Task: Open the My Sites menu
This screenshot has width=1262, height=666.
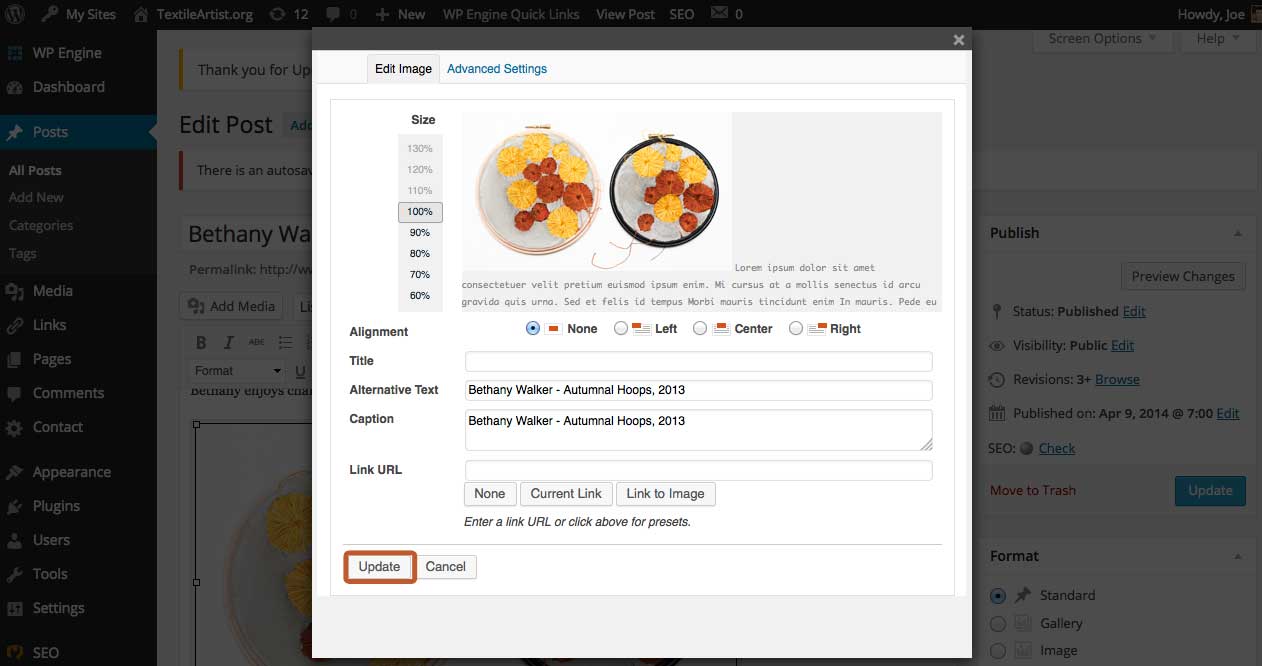Action: coord(80,14)
